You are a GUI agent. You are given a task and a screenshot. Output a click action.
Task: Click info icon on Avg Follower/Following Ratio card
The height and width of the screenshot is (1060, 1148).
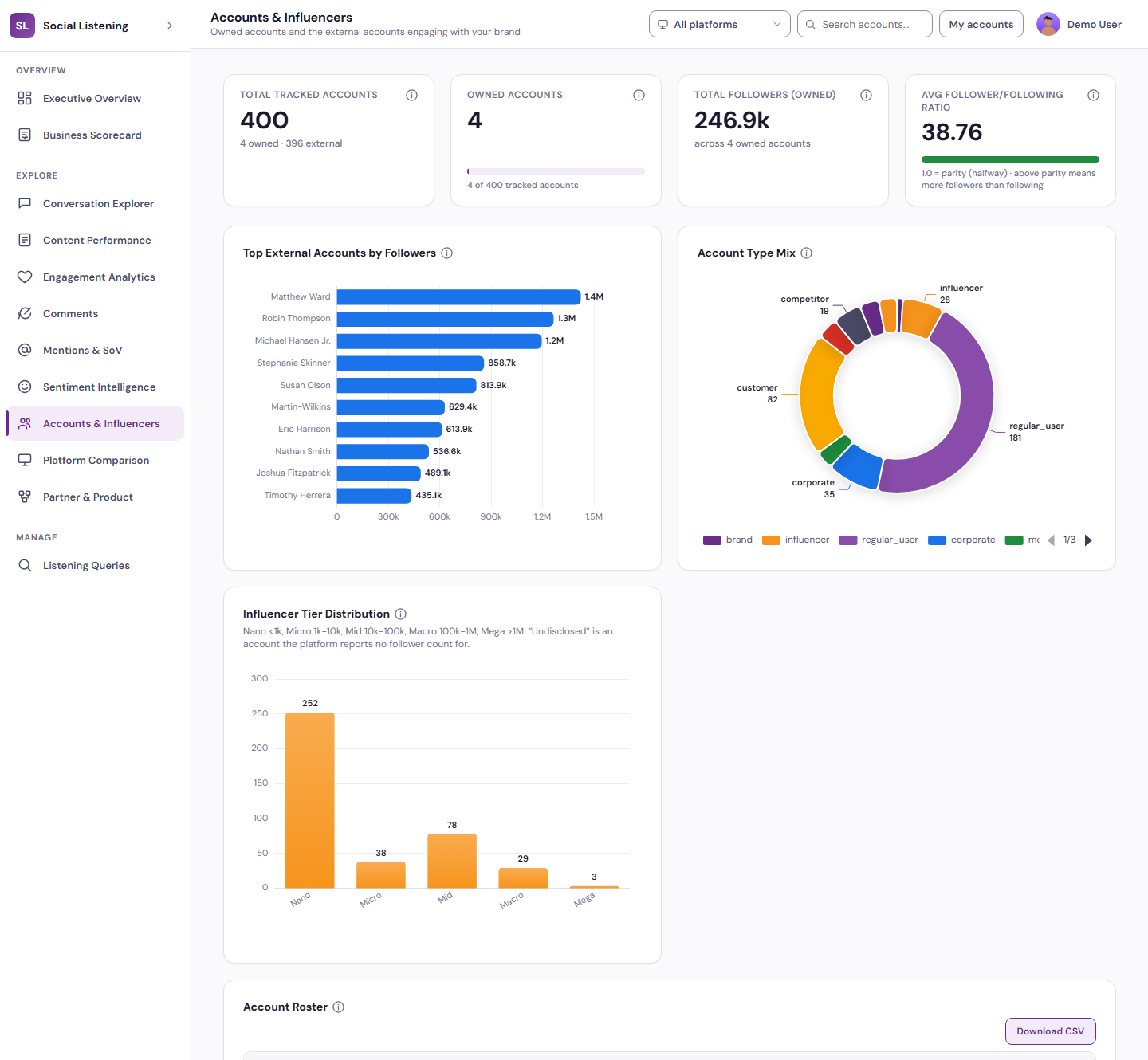click(1093, 95)
